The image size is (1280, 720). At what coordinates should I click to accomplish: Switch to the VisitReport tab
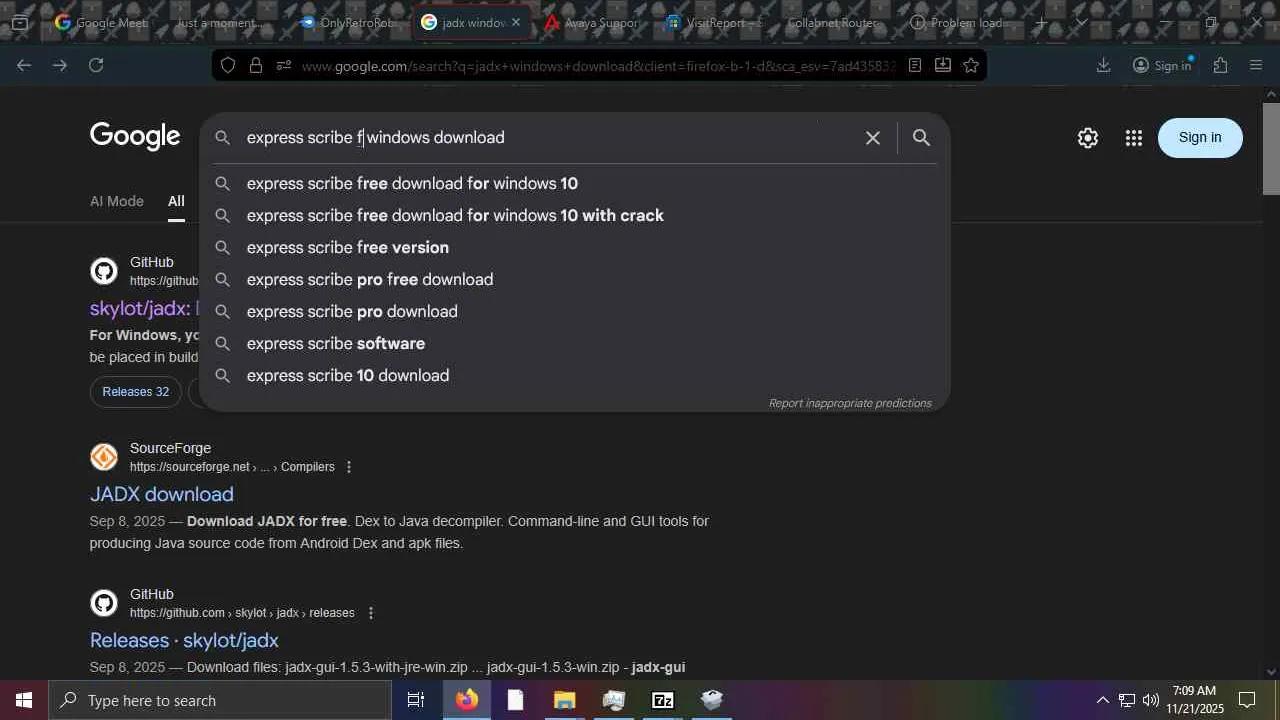click(x=717, y=22)
